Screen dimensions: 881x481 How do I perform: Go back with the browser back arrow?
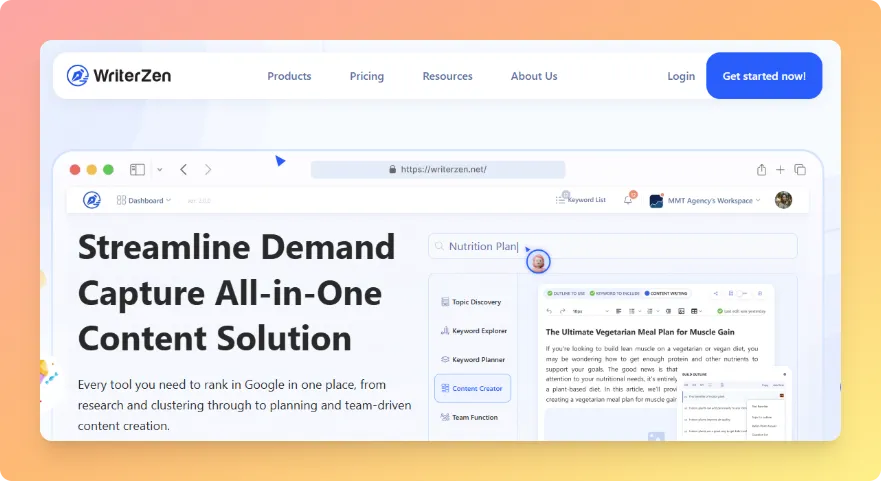pos(183,169)
